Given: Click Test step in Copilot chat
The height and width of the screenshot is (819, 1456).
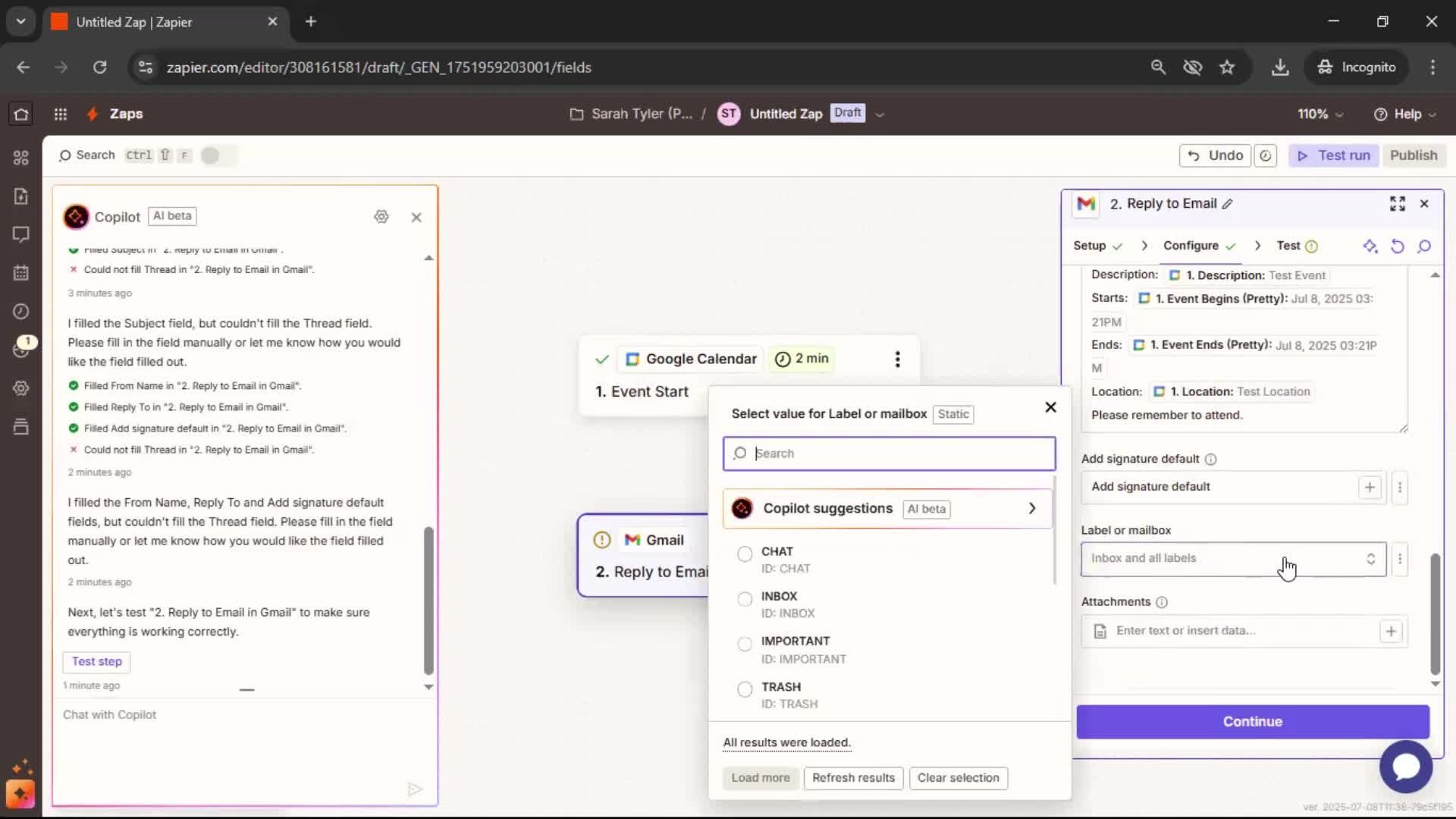Looking at the screenshot, I should tap(96, 662).
